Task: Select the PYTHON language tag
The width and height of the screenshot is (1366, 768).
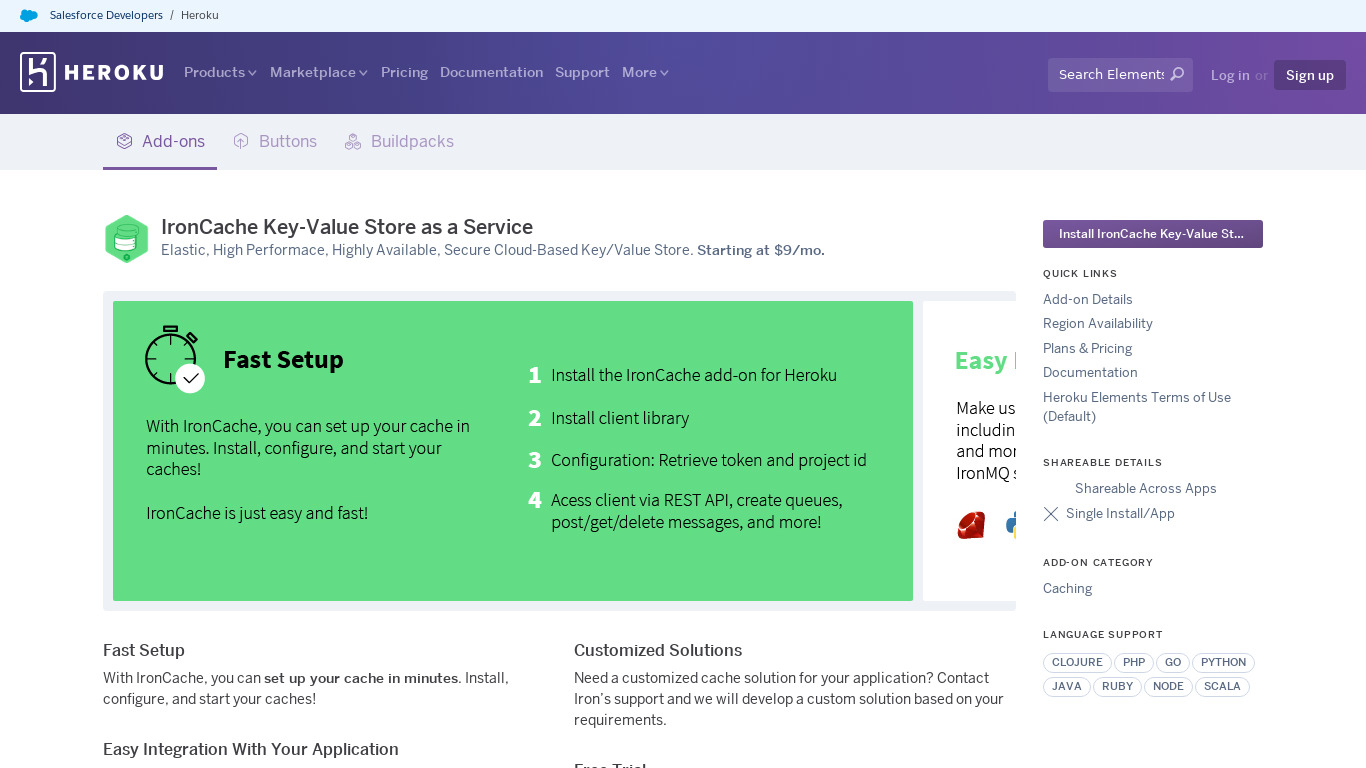Action: point(1223,662)
